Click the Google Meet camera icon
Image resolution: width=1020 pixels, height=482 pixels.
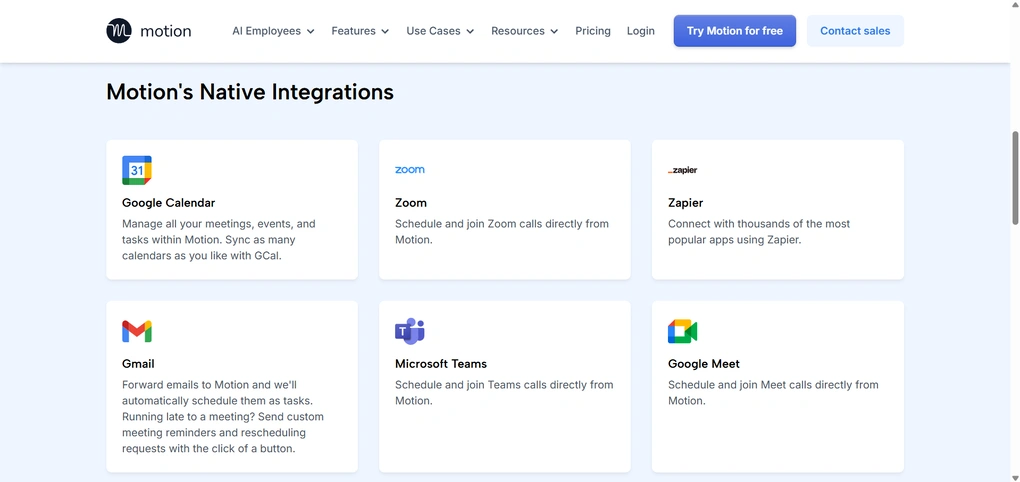(x=682, y=332)
